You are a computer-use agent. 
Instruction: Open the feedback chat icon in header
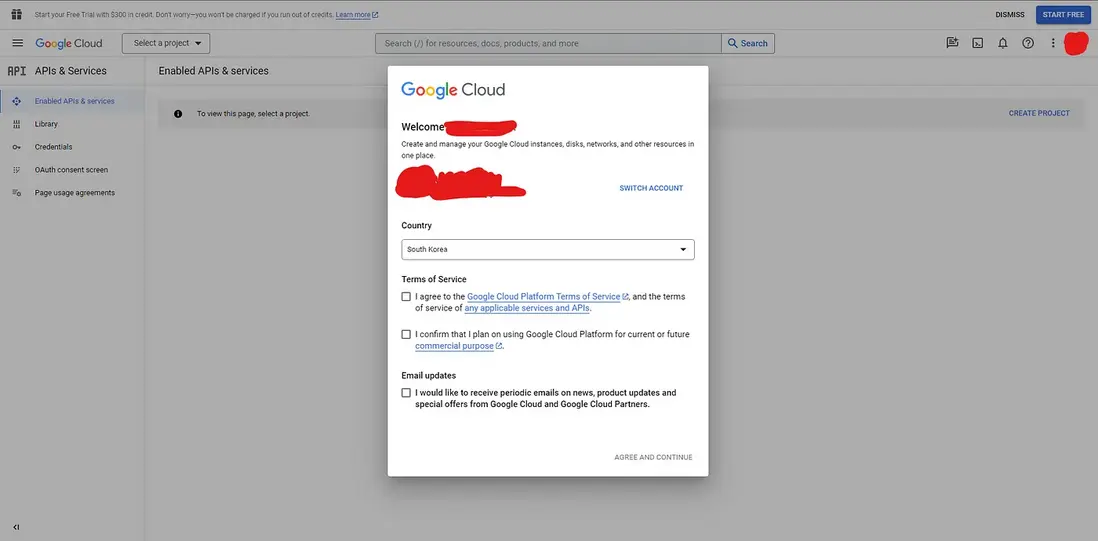[x=952, y=43]
